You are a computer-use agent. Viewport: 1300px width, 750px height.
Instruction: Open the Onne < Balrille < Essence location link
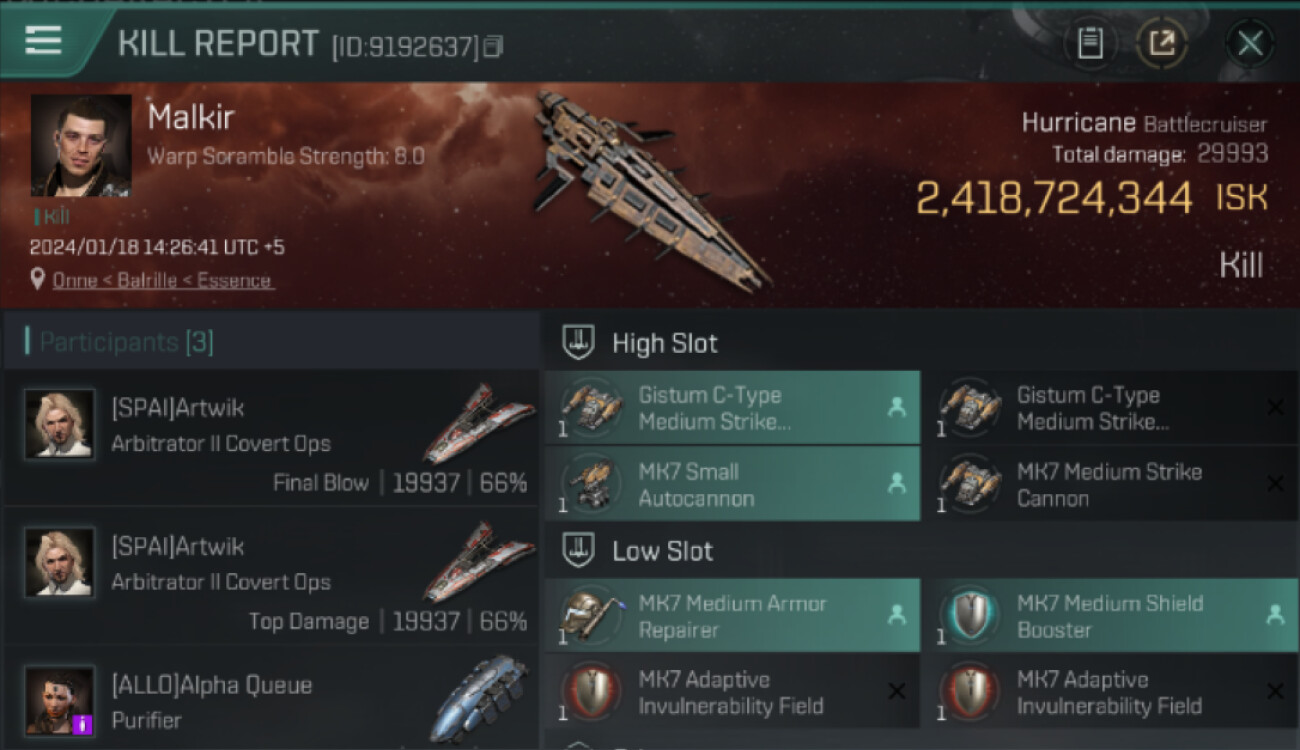(x=162, y=281)
